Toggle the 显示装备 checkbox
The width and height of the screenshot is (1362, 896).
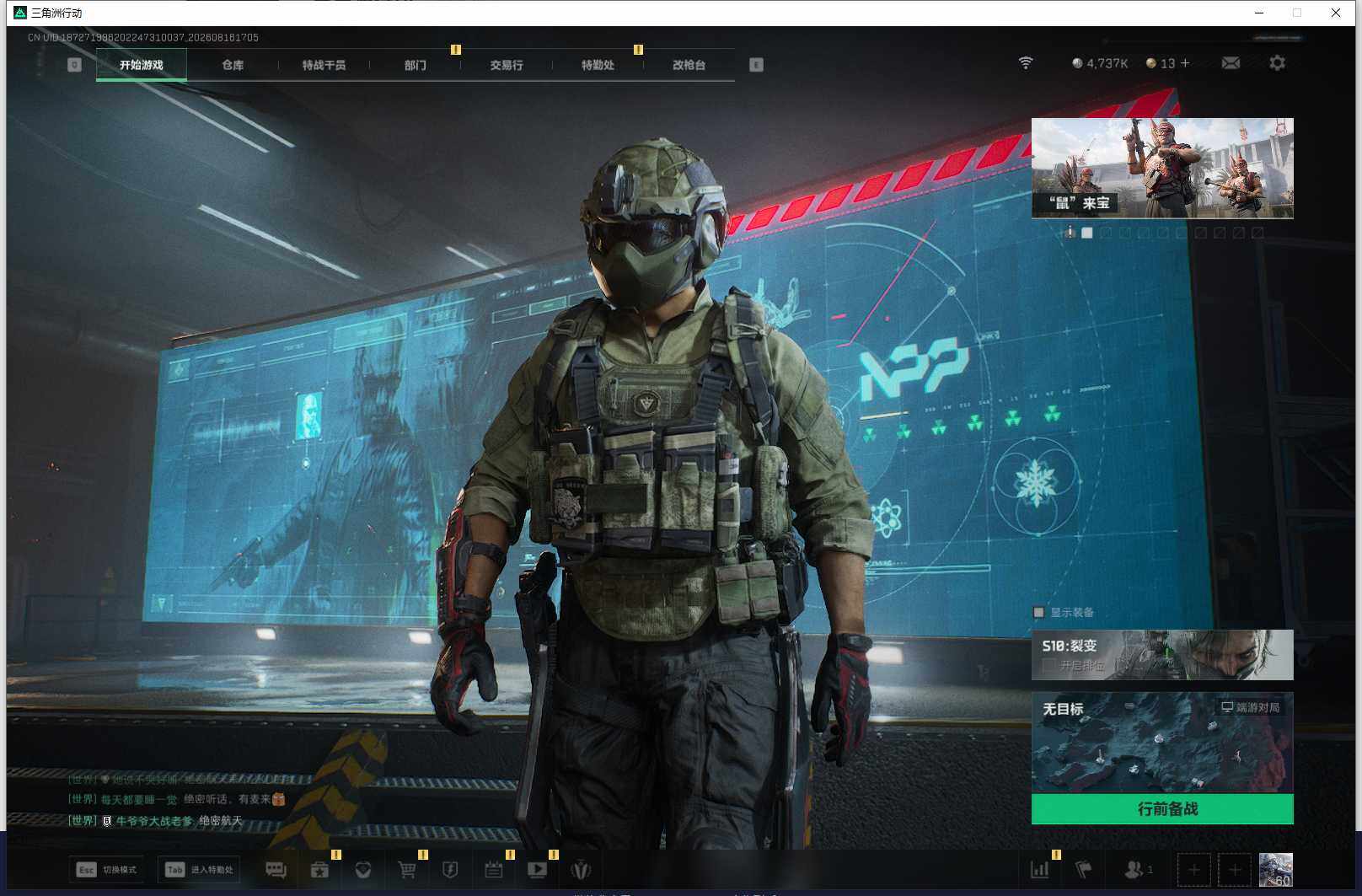1038,613
